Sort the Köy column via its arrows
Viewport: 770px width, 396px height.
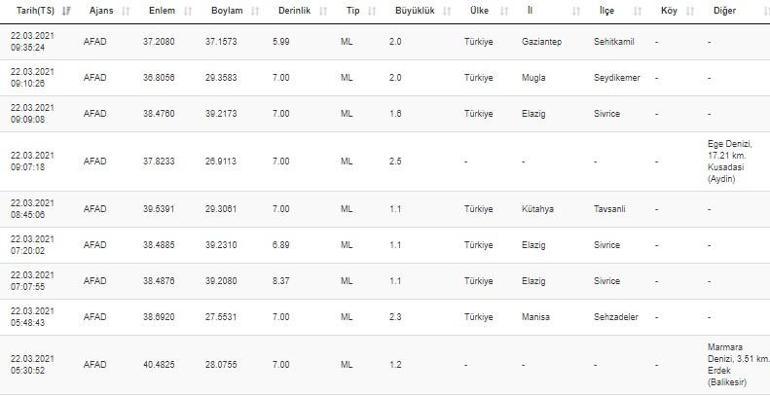coord(689,11)
